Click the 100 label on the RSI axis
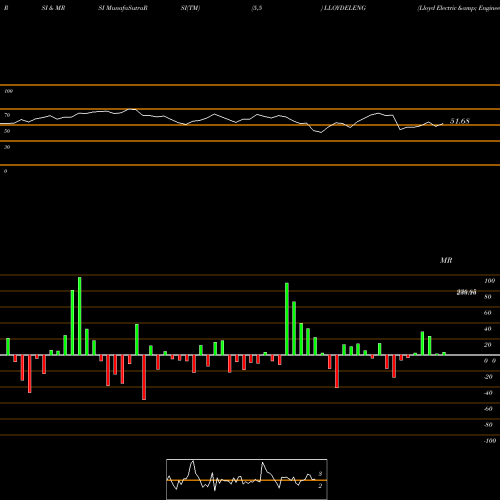500x500 pixels. coord(8,91)
